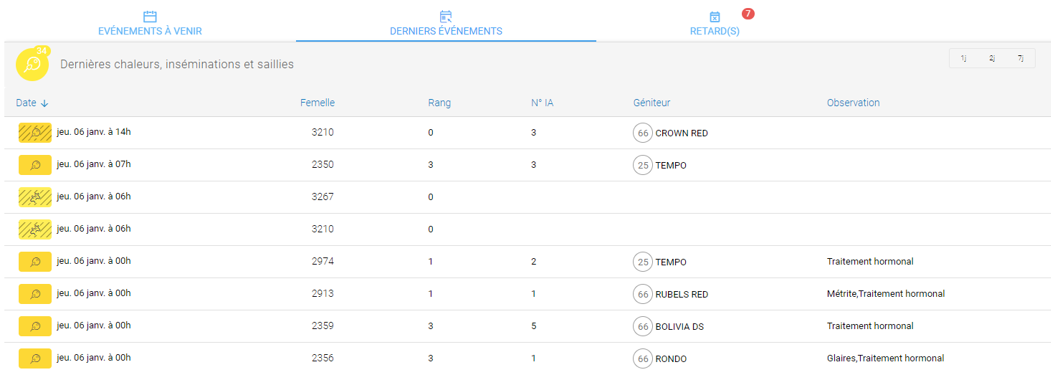Click female number 3210 in 14h row
The image size is (1057, 381).
pyautogui.click(x=322, y=133)
